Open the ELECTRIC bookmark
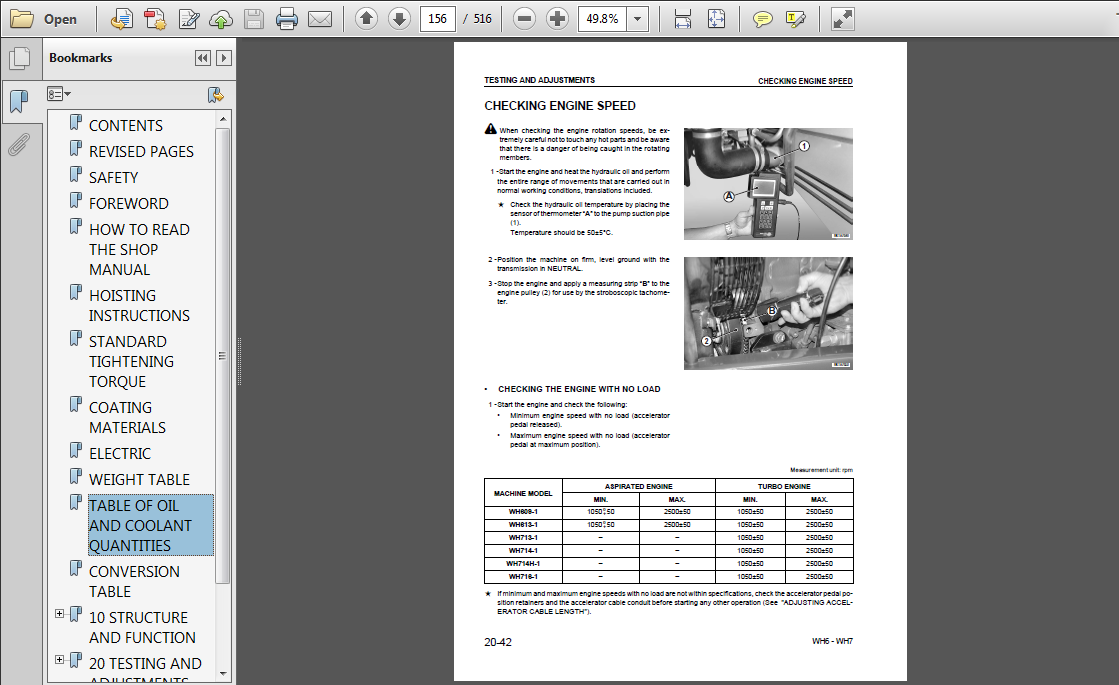 tap(120, 454)
